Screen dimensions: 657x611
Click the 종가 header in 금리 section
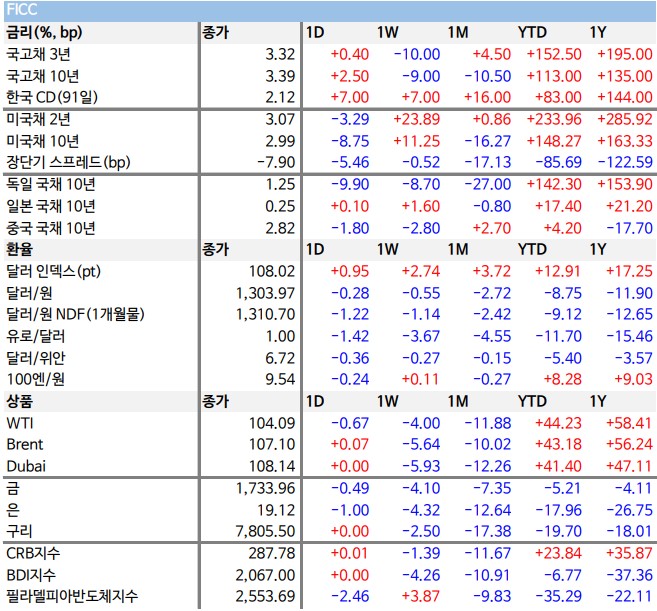tap(215, 33)
